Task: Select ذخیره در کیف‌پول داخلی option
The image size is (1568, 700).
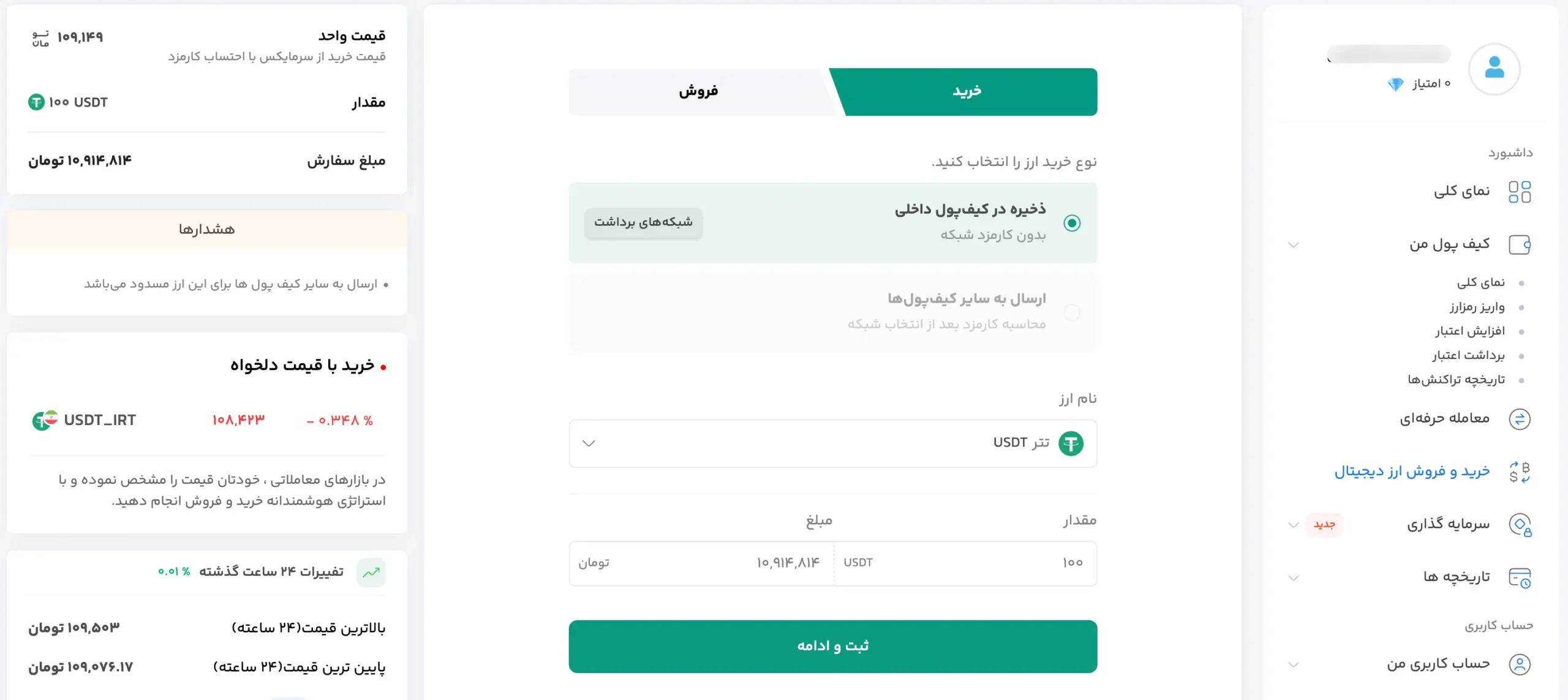Action: pos(1072,223)
